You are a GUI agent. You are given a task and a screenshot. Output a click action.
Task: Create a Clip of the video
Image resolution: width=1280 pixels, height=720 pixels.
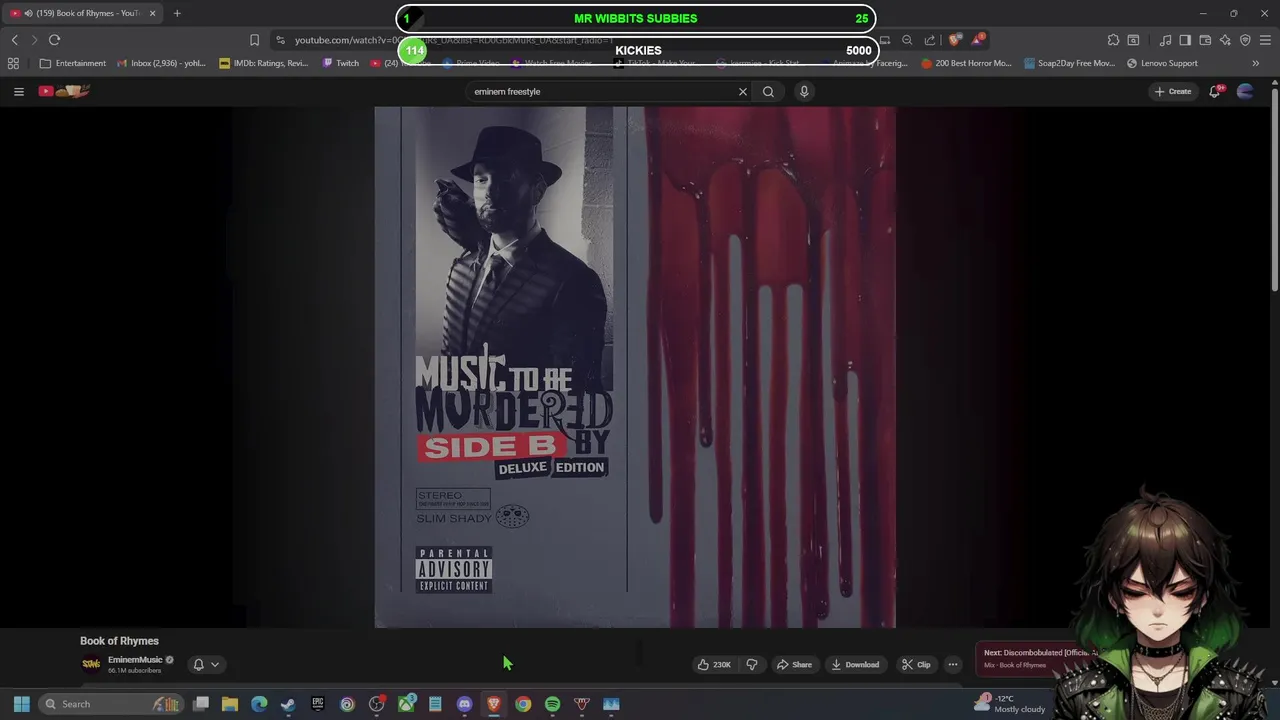tap(915, 664)
